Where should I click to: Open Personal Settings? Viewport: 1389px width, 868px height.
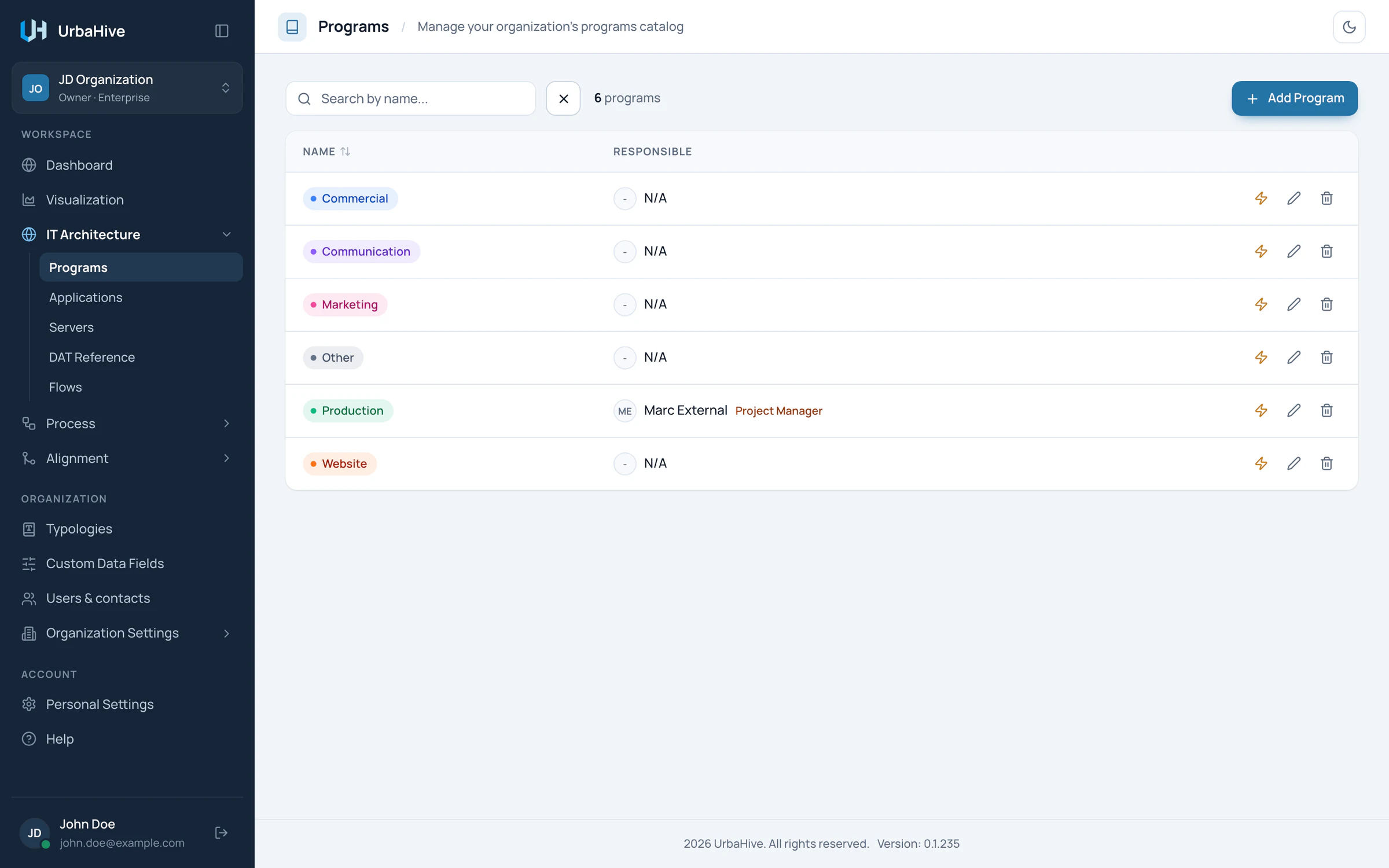127,704
